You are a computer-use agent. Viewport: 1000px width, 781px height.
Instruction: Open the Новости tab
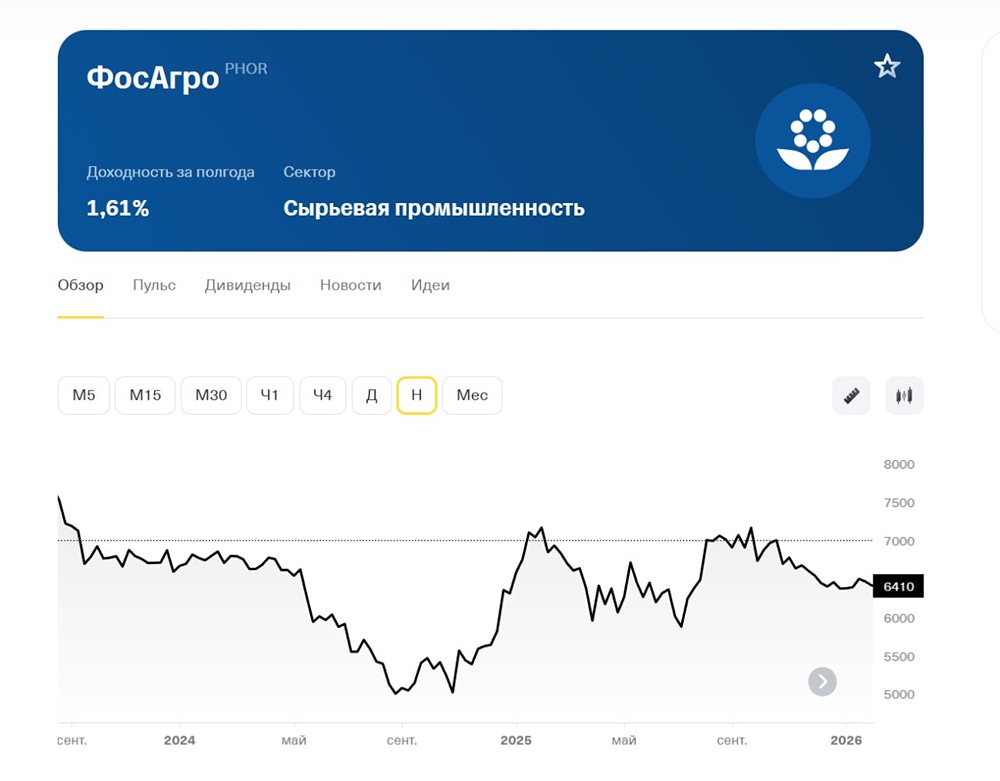(350, 285)
